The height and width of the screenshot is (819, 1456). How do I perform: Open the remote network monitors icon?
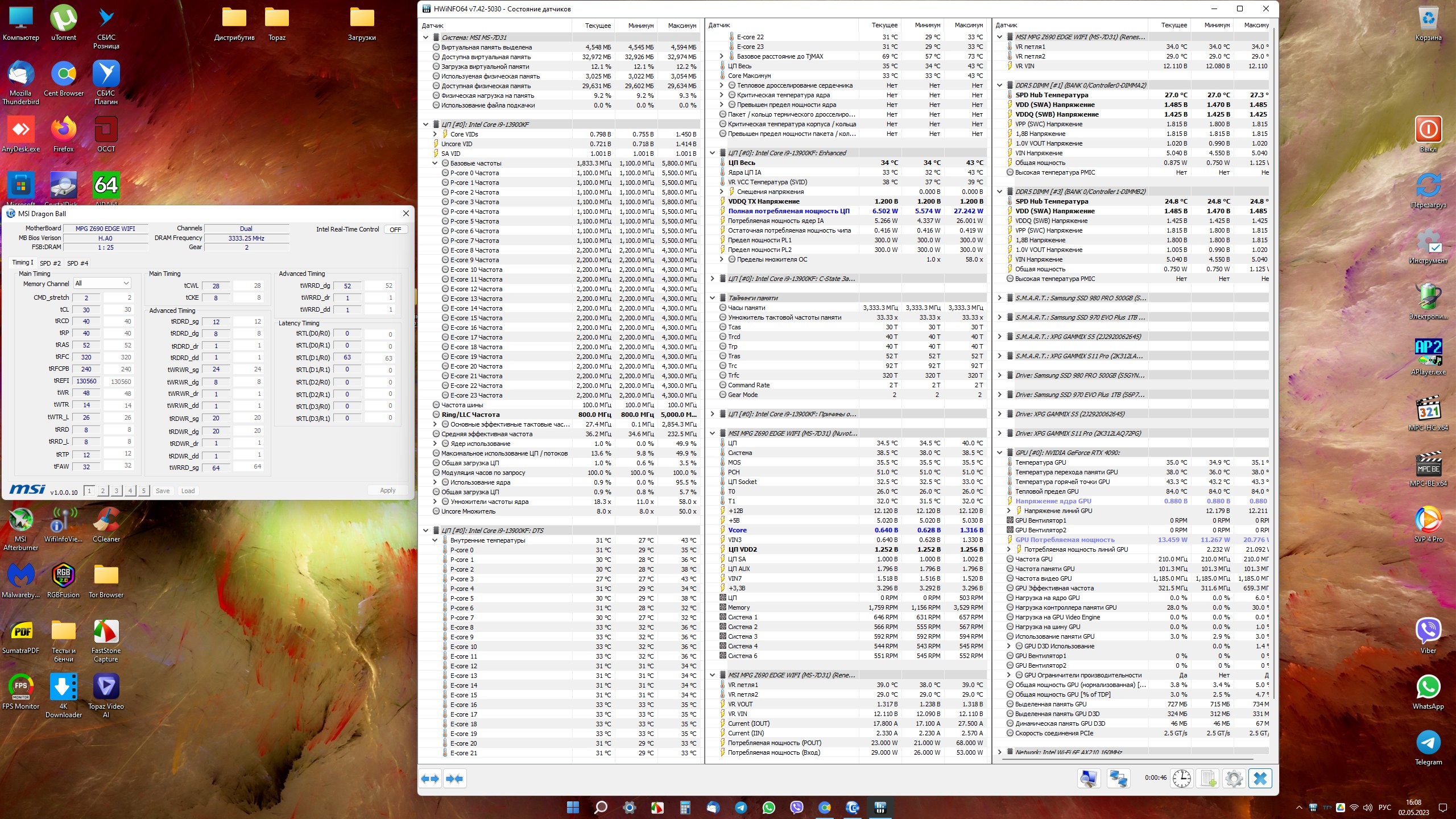pos(1118,778)
